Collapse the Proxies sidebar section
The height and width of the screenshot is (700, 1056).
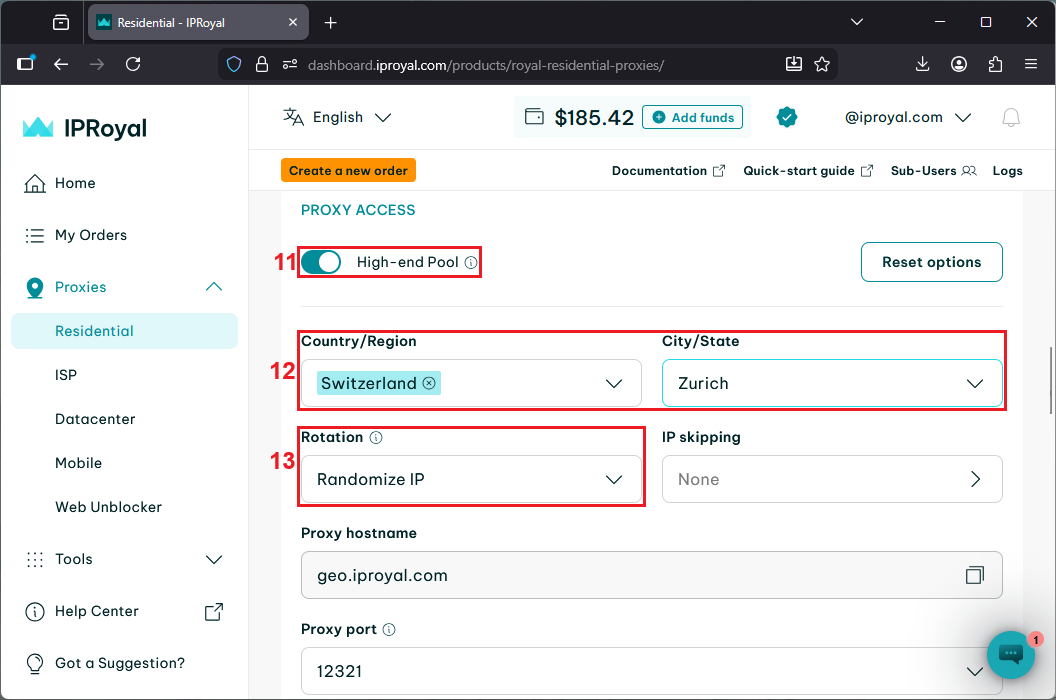(213, 287)
